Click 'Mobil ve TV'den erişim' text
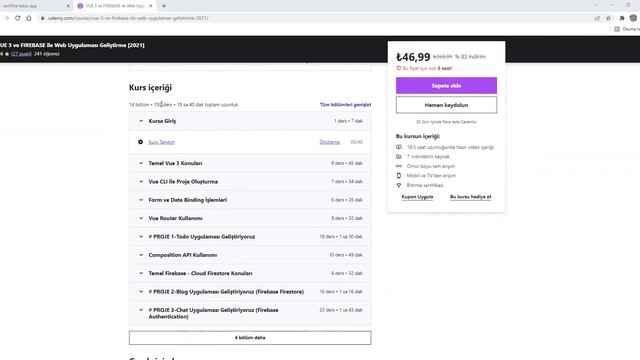 coord(431,176)
